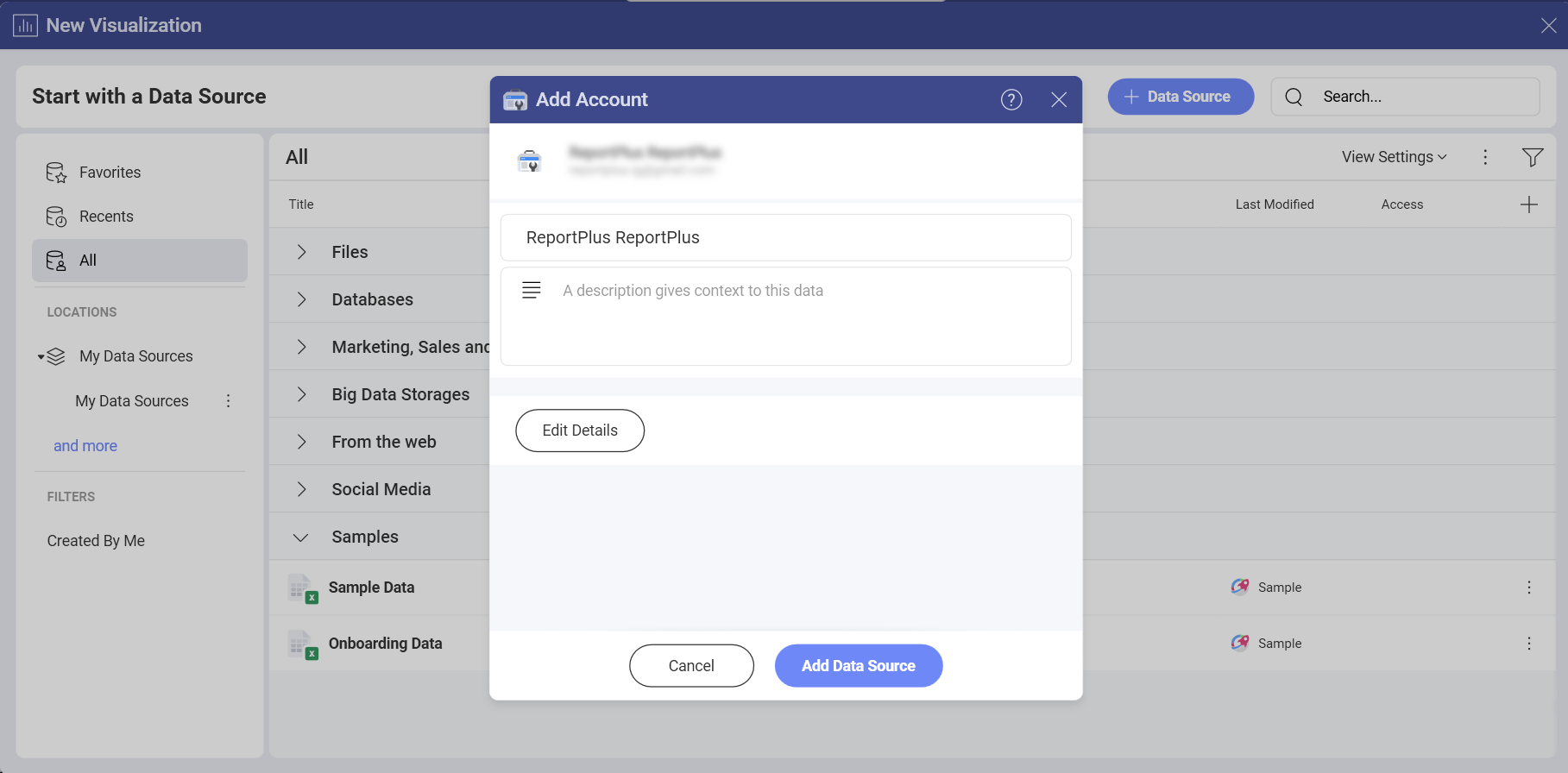The image size is (1568, 773).
Task: Edit the ReportPlus ReportPlus name field
Action: 785,237
